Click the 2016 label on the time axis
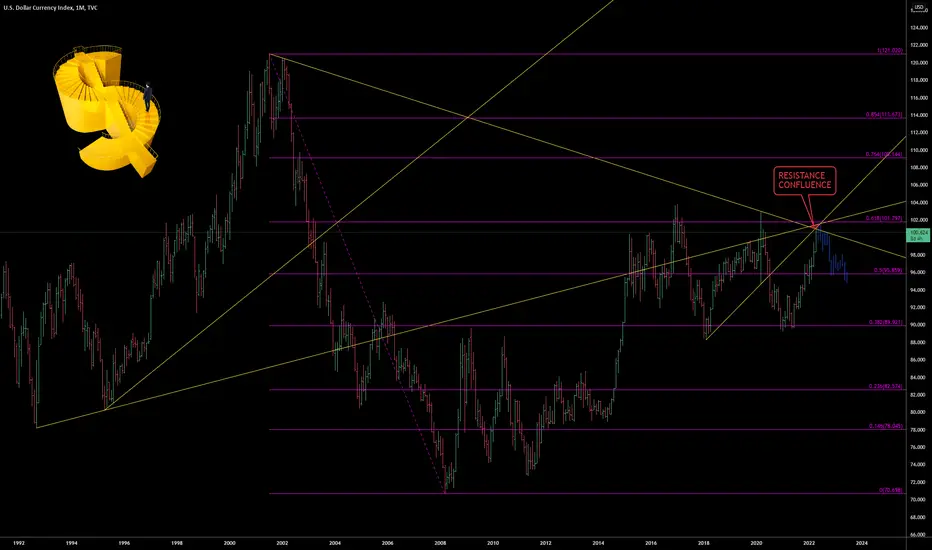 point(651,543)
